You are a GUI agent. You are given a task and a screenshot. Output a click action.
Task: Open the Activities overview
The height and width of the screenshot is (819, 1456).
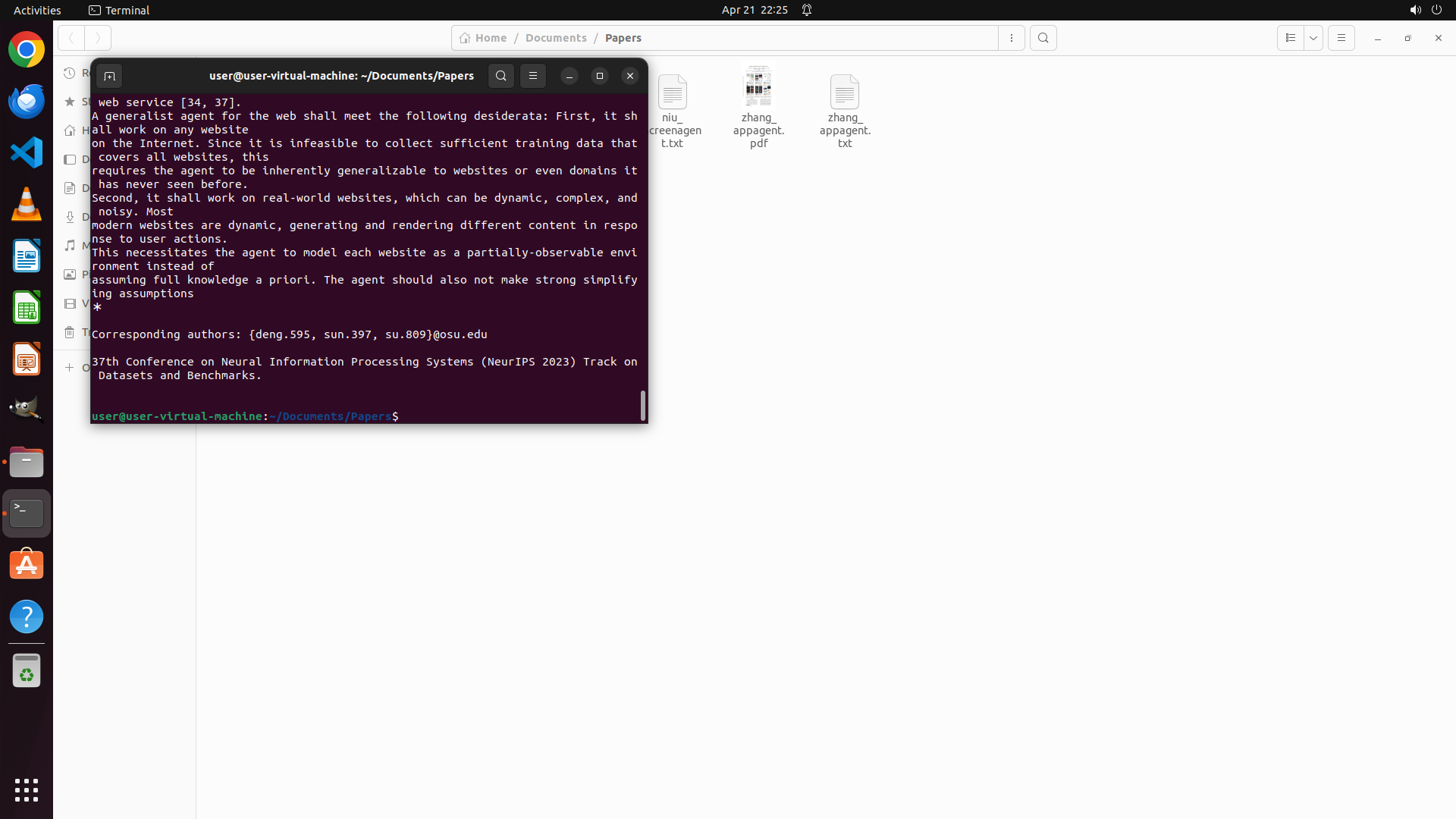coord(37,10)
